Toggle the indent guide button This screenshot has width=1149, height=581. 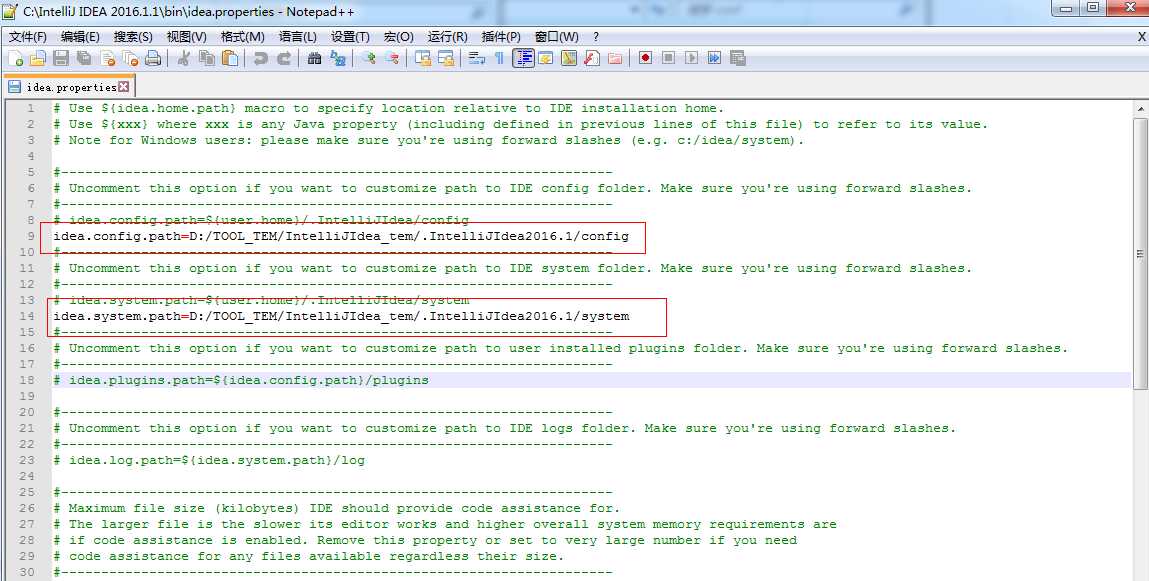click(x=523, y=59)
